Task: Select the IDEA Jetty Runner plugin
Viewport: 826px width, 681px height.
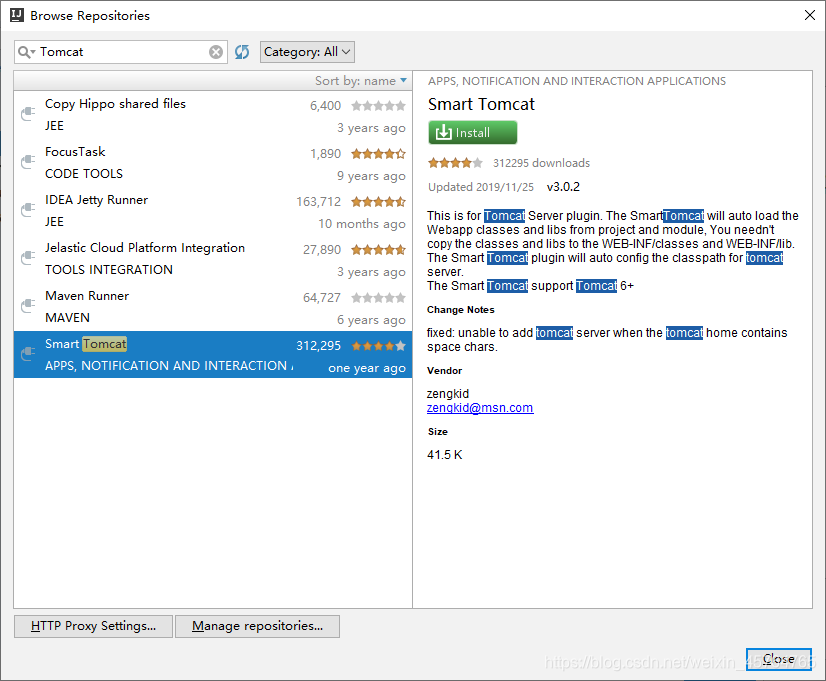Action: [213, 211]
